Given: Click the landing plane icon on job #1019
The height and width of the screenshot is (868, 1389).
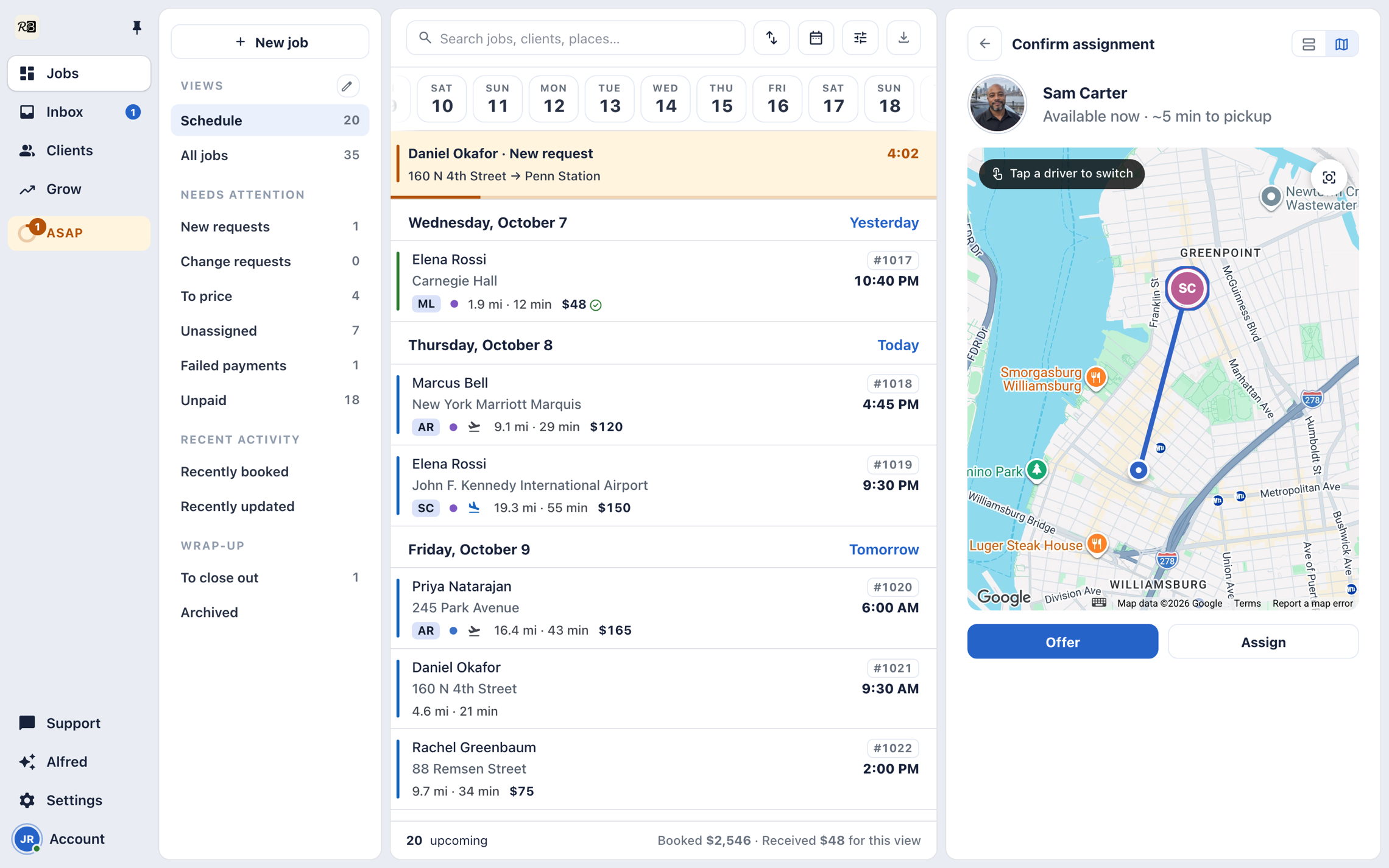Looking at the screenshot, I should click(x=474, y=507).
